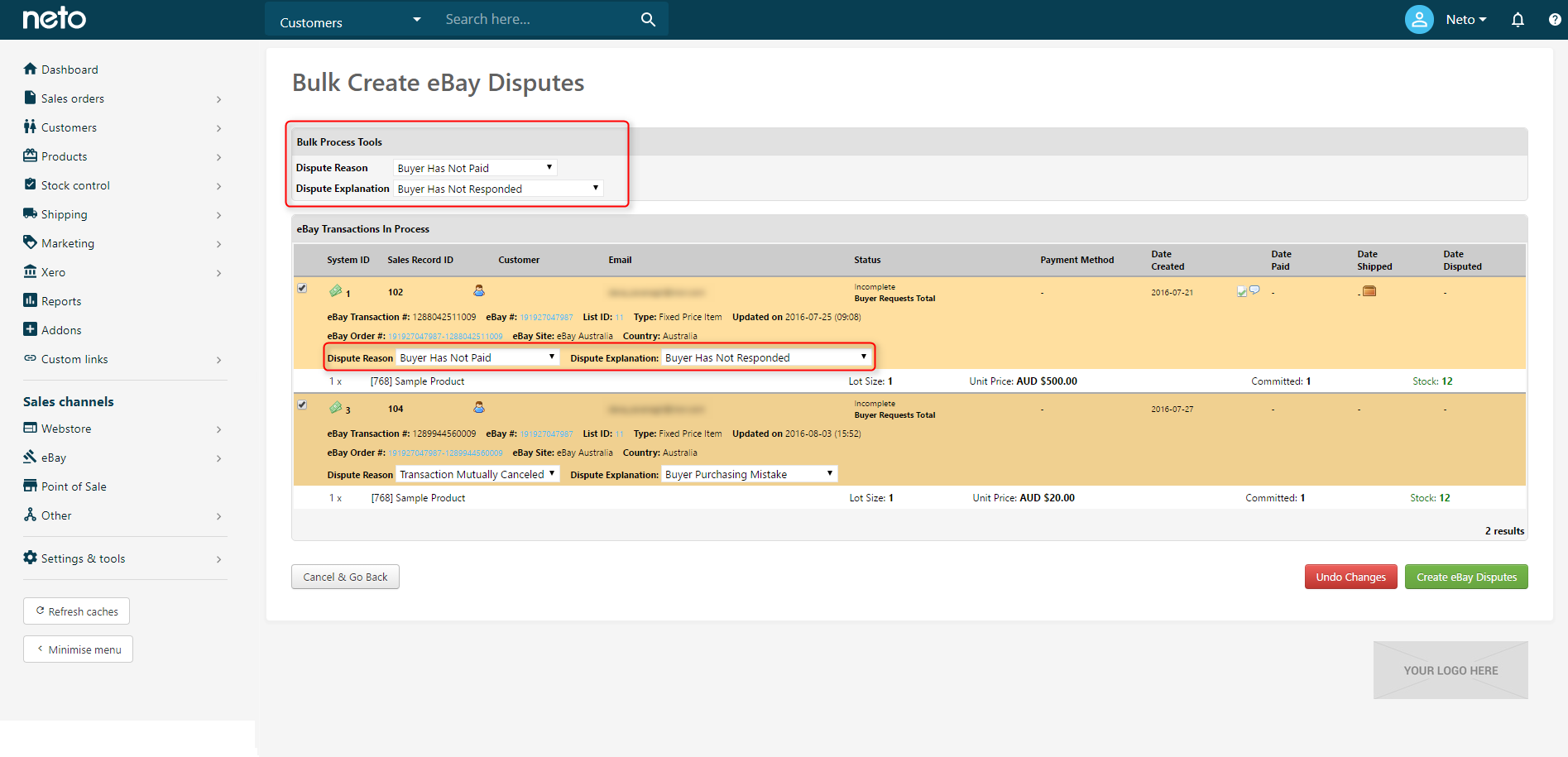Open Bulk Process Tools Dispute Reason dropdown
The image size is (1568, 757).
click(475, 168)
